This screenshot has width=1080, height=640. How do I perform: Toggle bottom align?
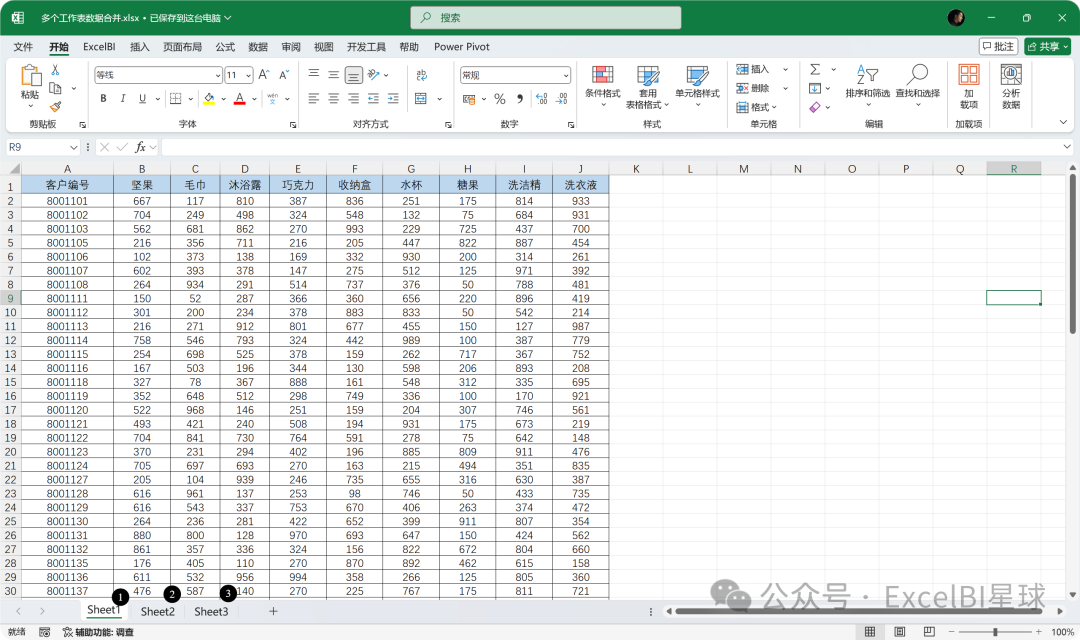click(x=353, y=74)
